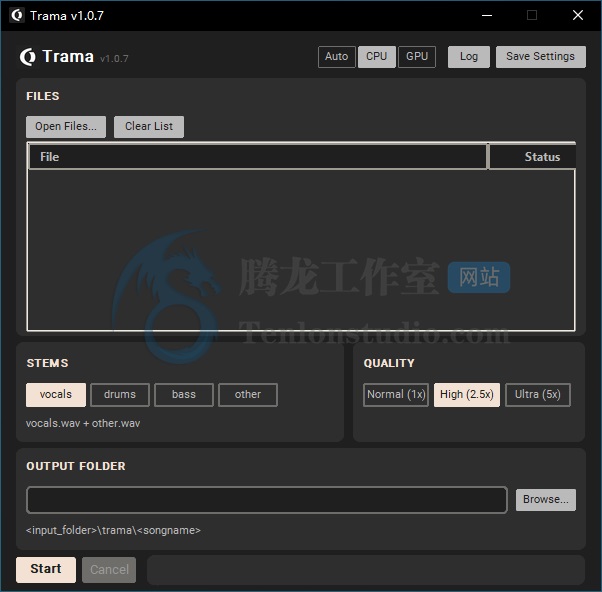The height and width of the screenshot is (592, 602).
Task: Click the Trama logo beside app name
Action: 28,57
